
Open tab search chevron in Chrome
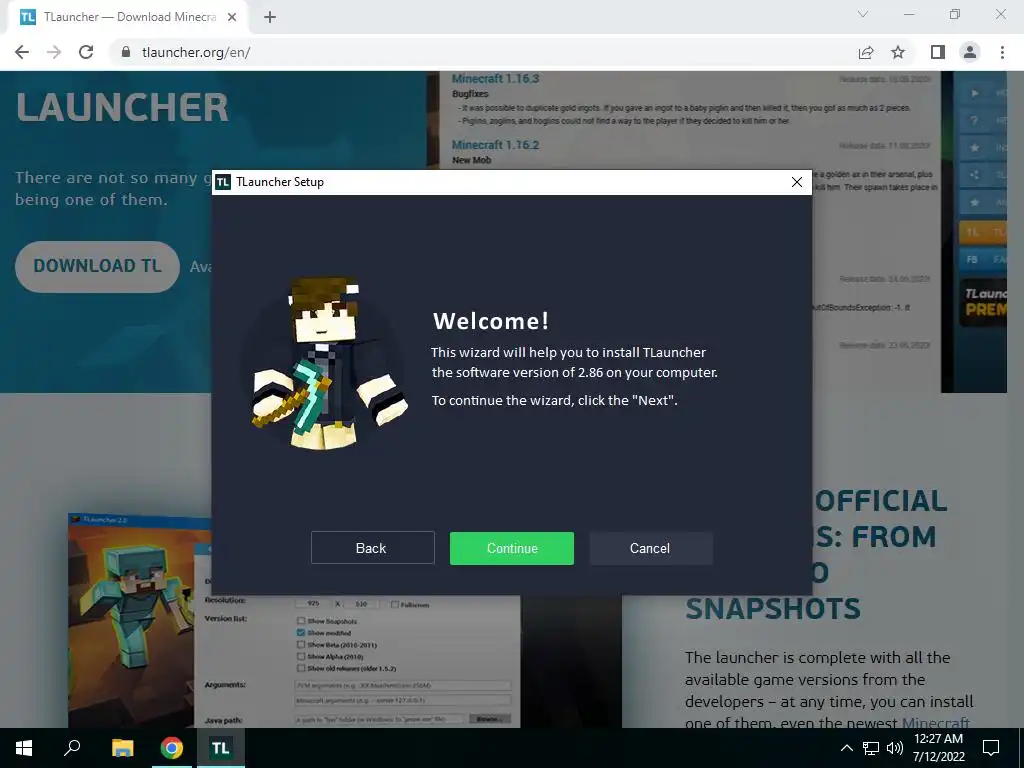point(863,14)
